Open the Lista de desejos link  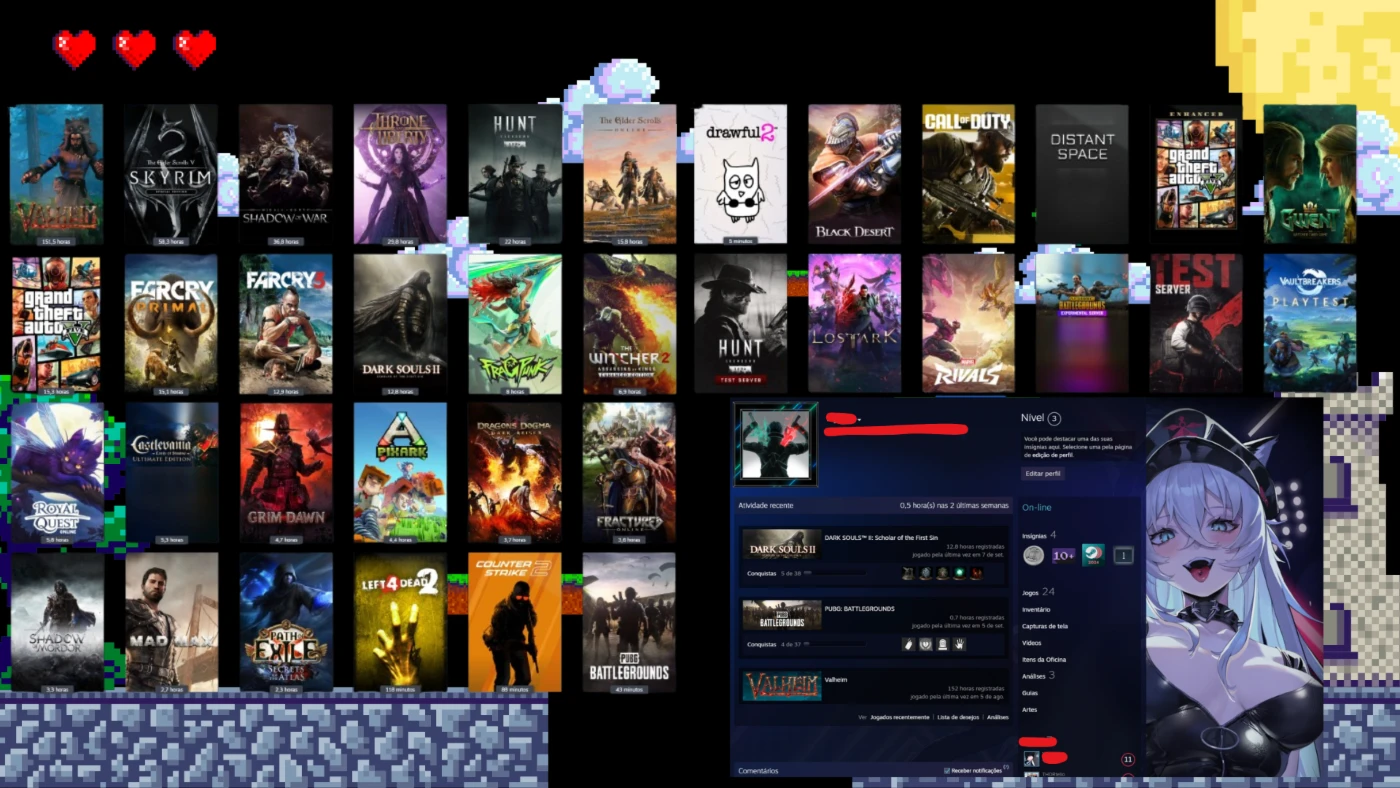pos(958,717)
